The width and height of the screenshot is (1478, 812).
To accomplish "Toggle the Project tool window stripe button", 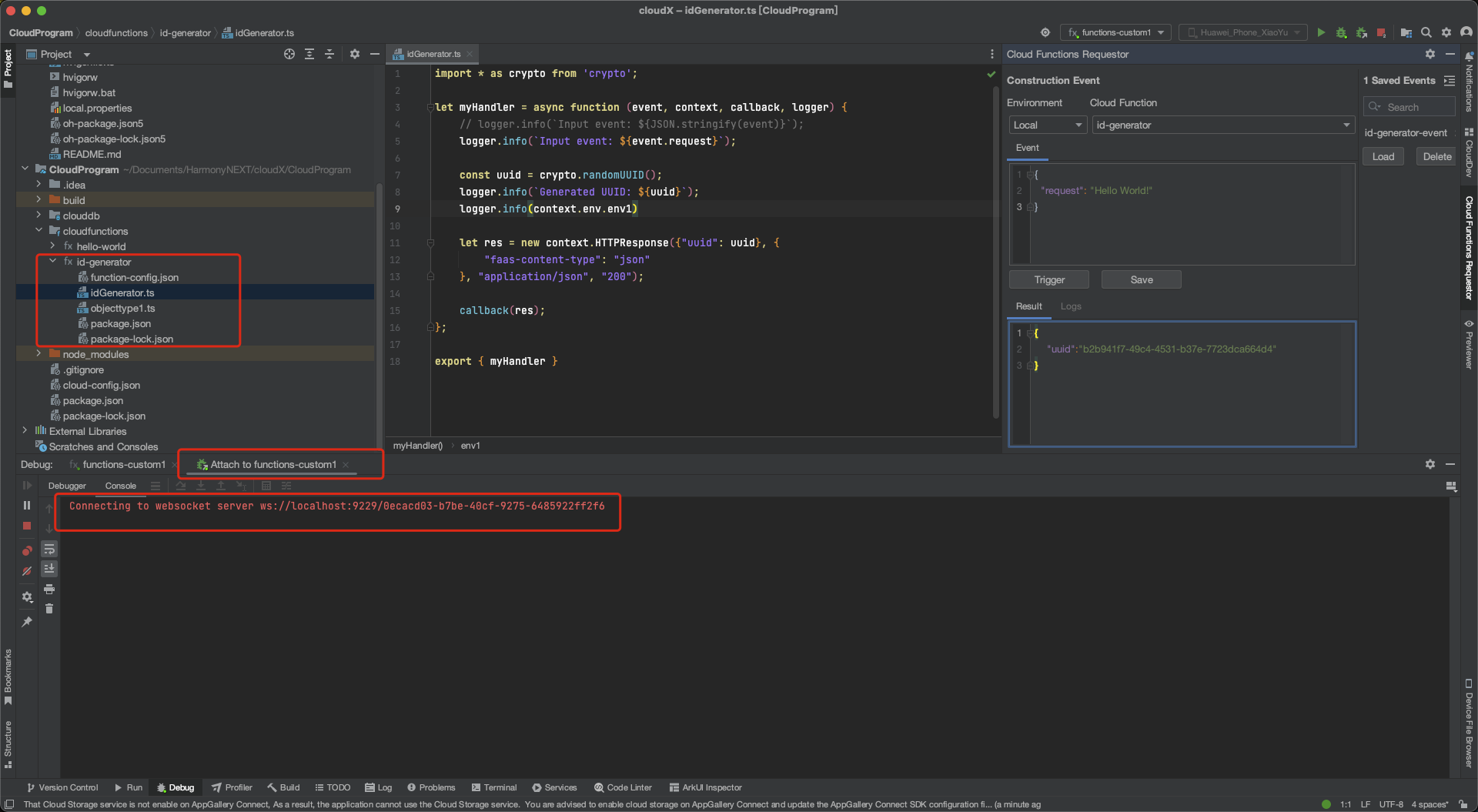I will point(8,69).
